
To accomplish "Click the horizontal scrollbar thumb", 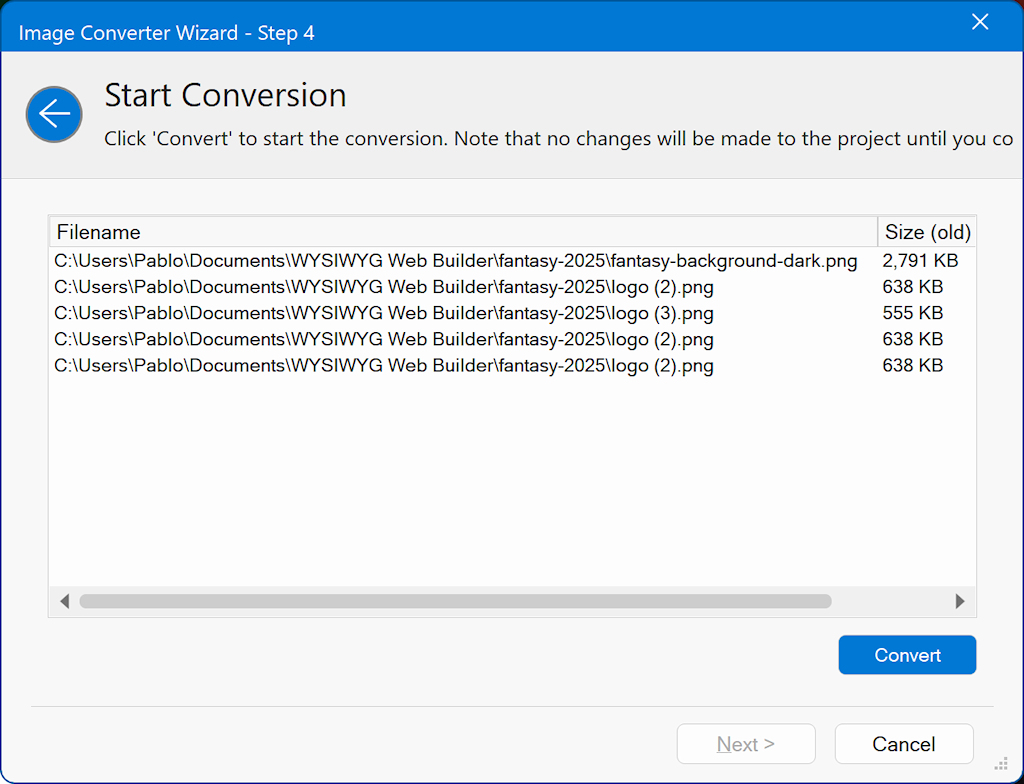I will tap(455, 601).
